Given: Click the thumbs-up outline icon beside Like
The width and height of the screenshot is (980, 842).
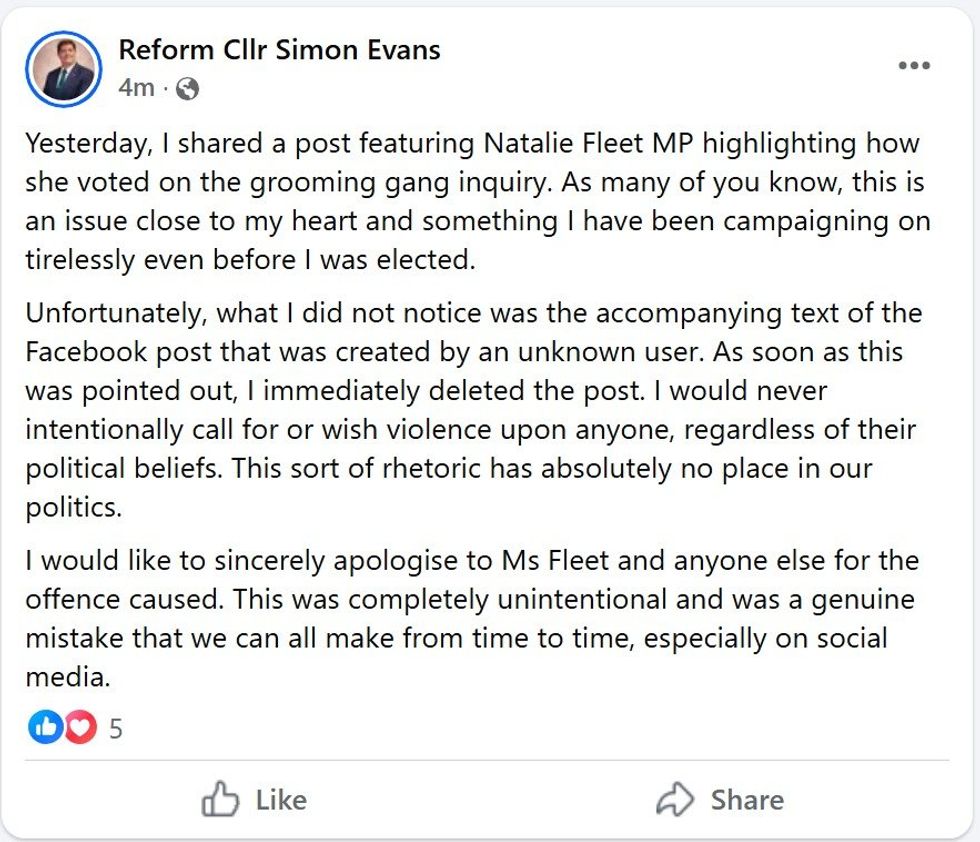Looking at the screenshot, I should point(220,800).
